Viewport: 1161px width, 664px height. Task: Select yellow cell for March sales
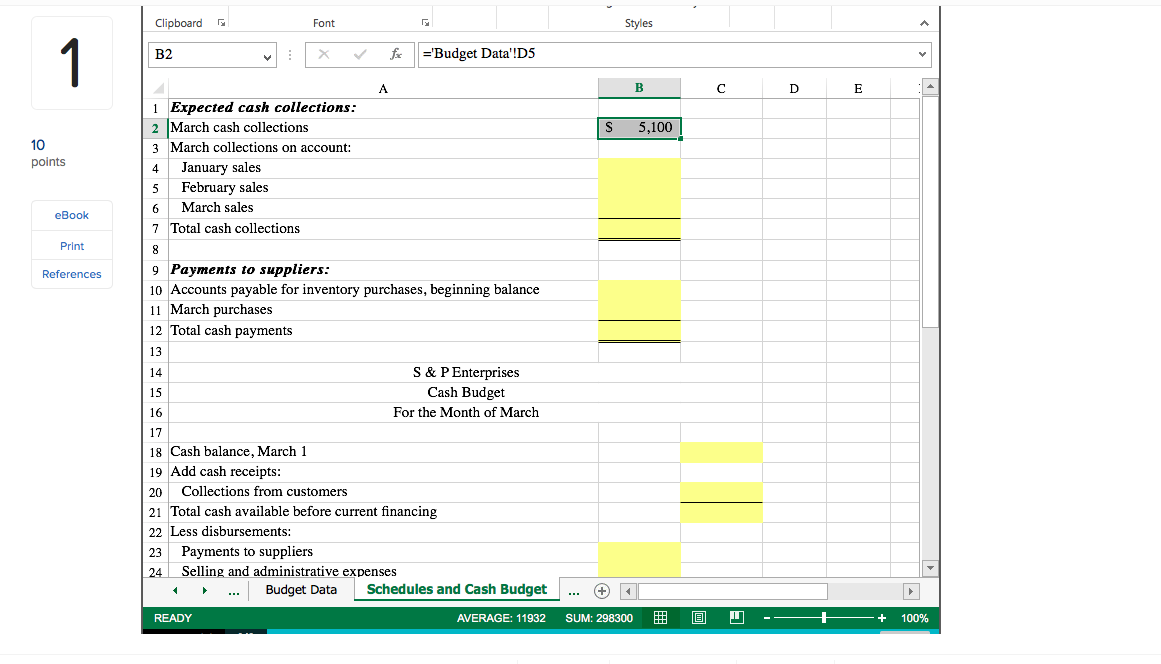coord(639,208)
